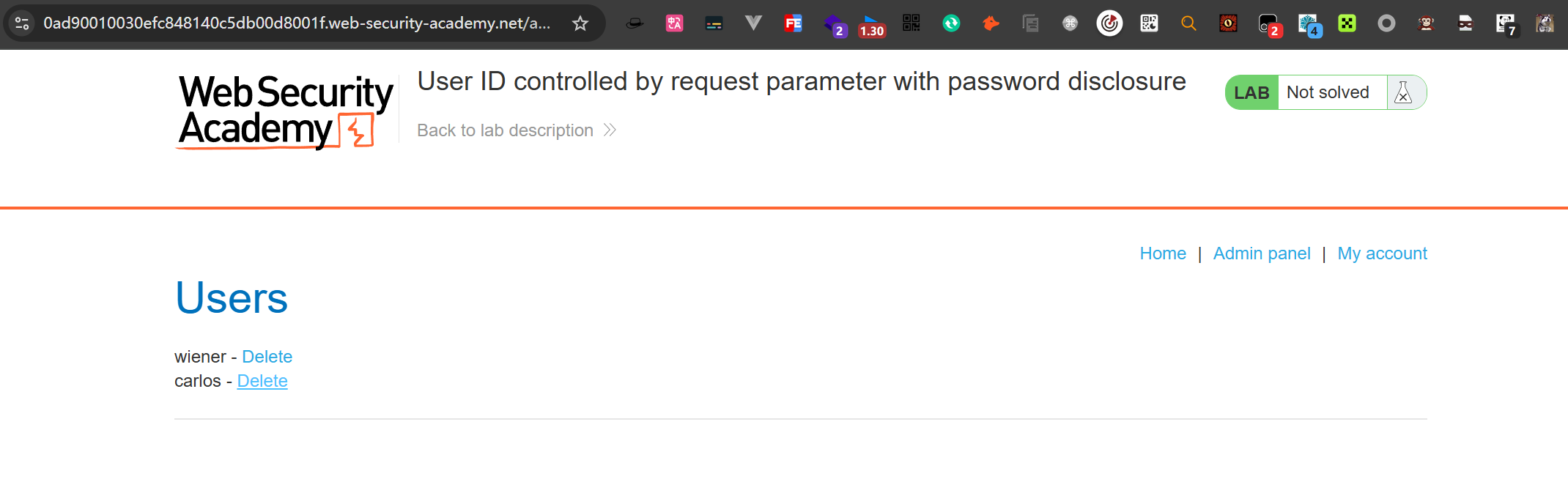Click the Tampermonkey monkey extension icon
Screen dimensions: 1568x493
click(1426, 23)
